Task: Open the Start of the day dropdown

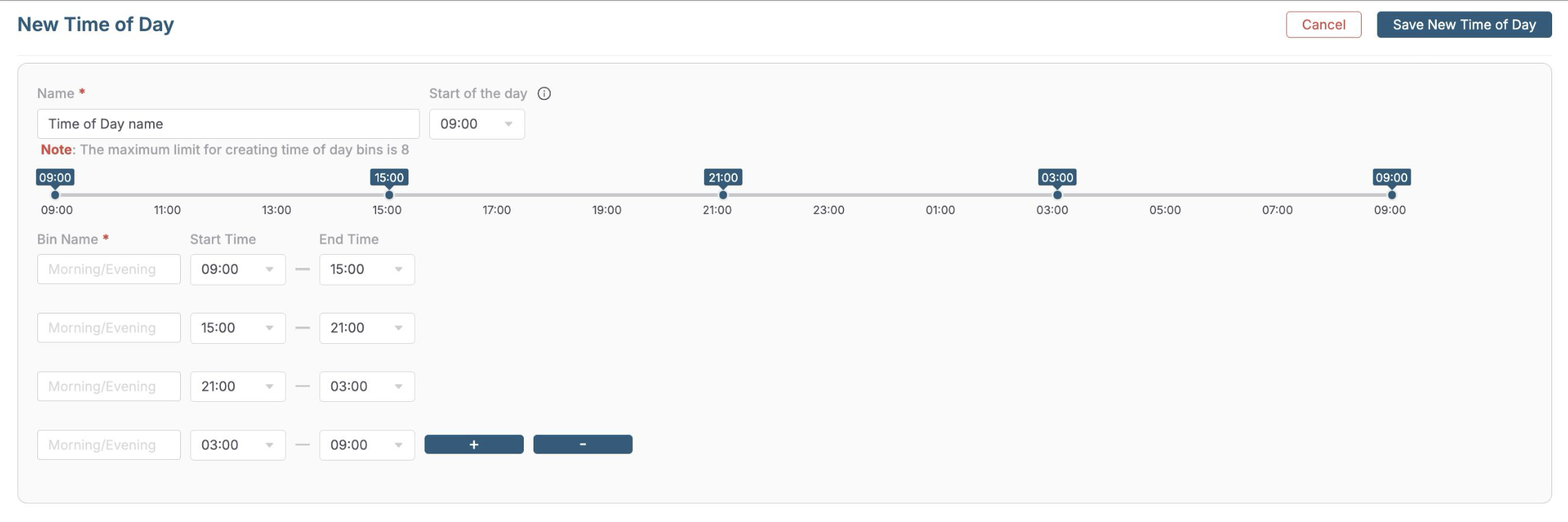Action: (x=477, y=124)
